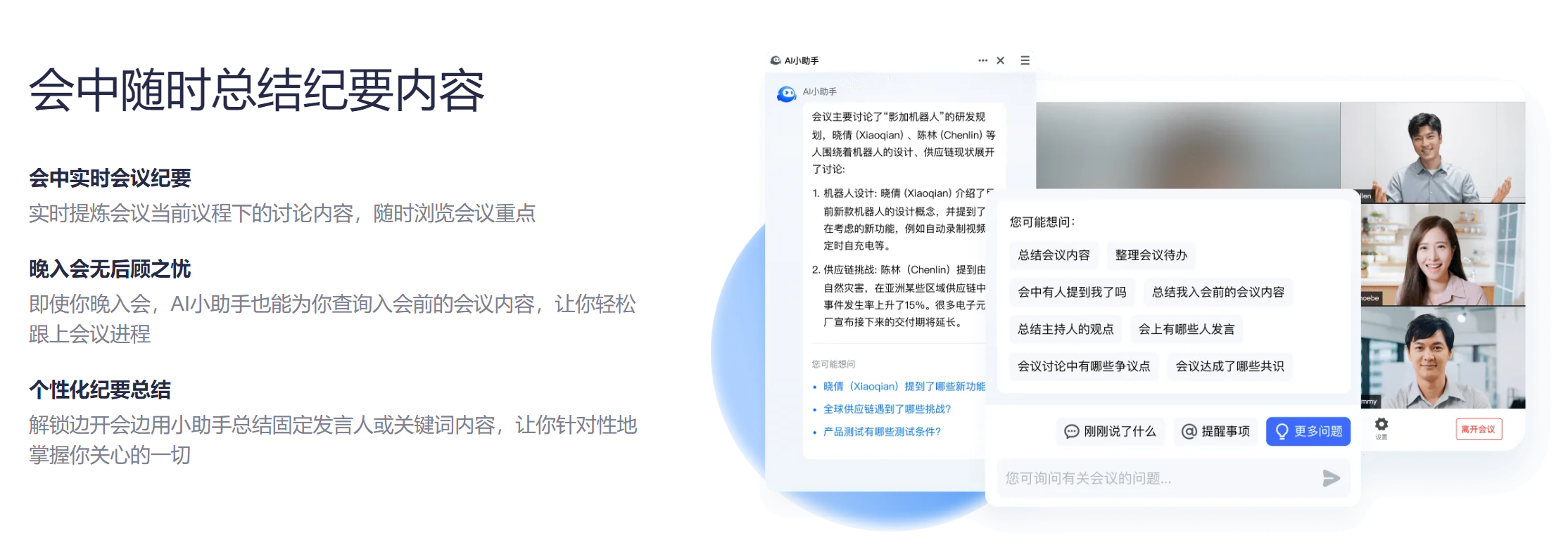The height and width of the screenshot is (559, 1568).
Task: Select suggestion 总结我入会前的会议内容
Action: tap(1218, 292)
